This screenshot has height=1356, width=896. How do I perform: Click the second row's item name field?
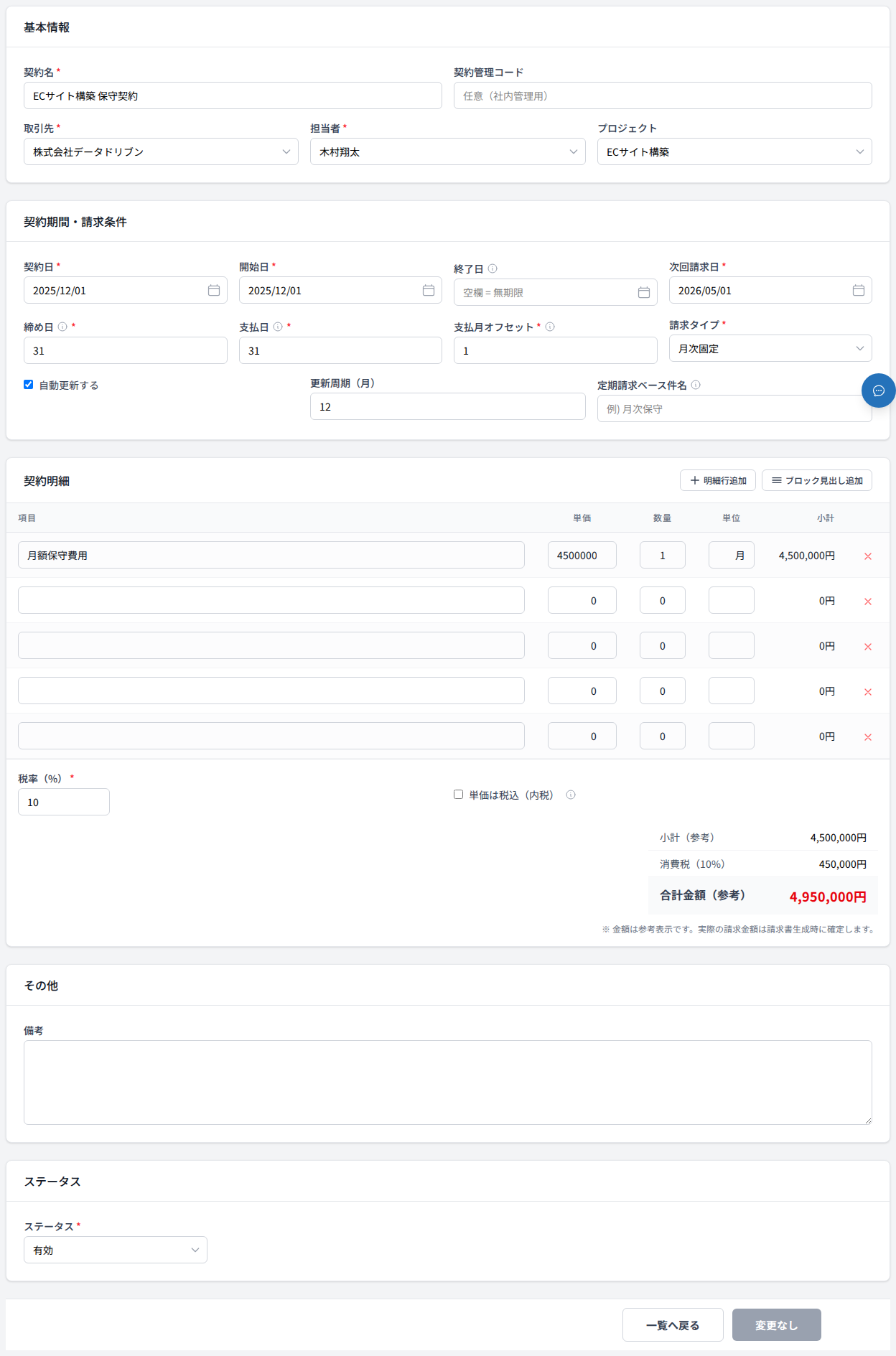(271, 600)
